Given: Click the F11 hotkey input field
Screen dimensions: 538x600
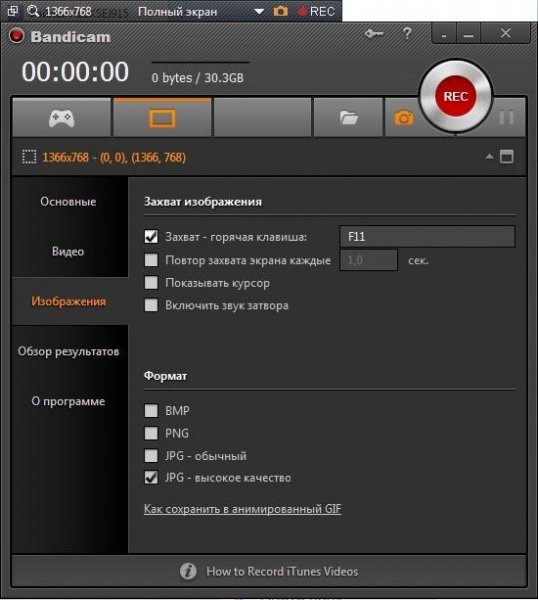Looking at the screenshot, I should (427, 236).
